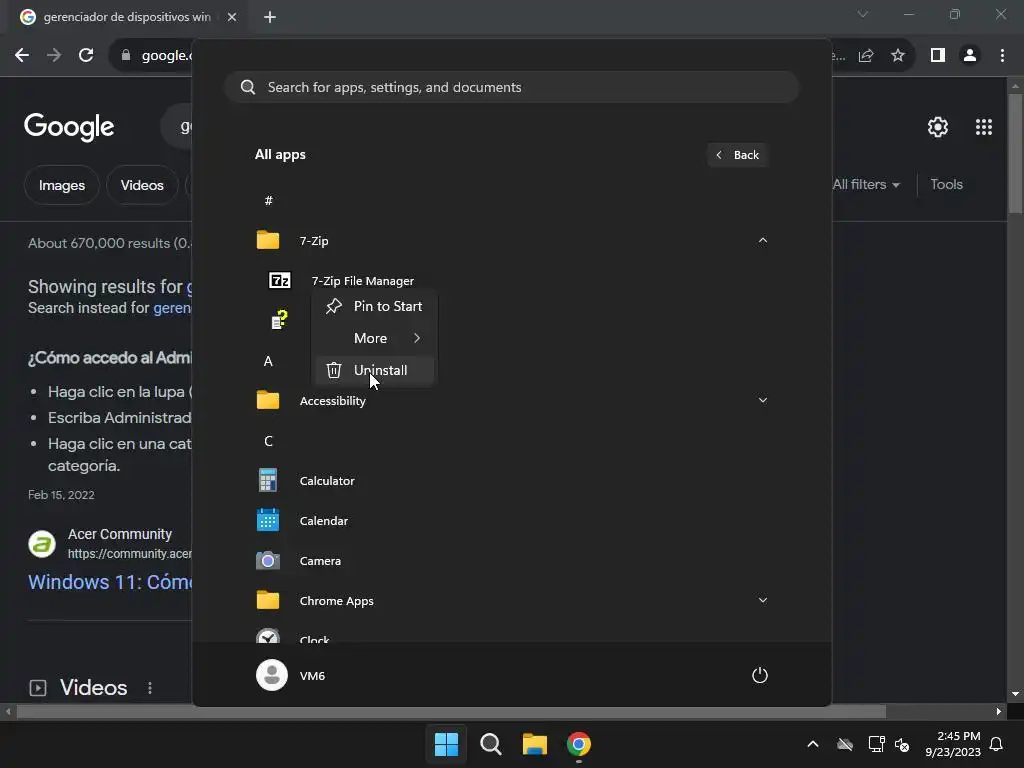Click the Acer Community site icon
Screen dimensions: 1024x768
point(42,543)
